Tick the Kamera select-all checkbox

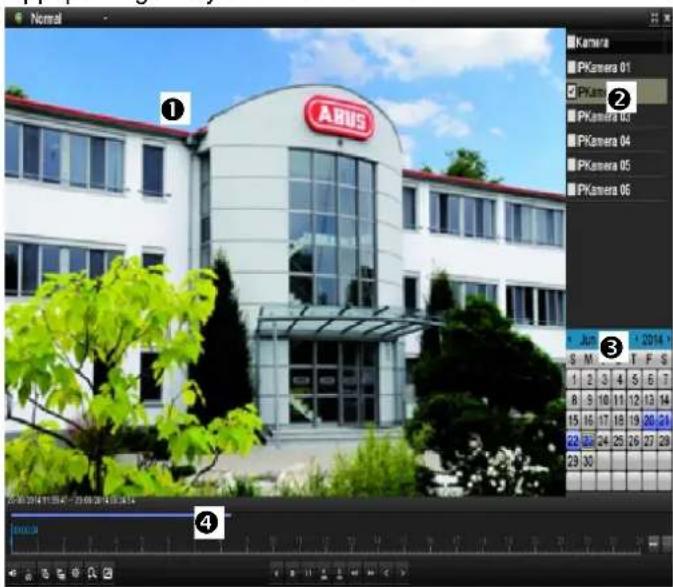click(x=571, y=42)
